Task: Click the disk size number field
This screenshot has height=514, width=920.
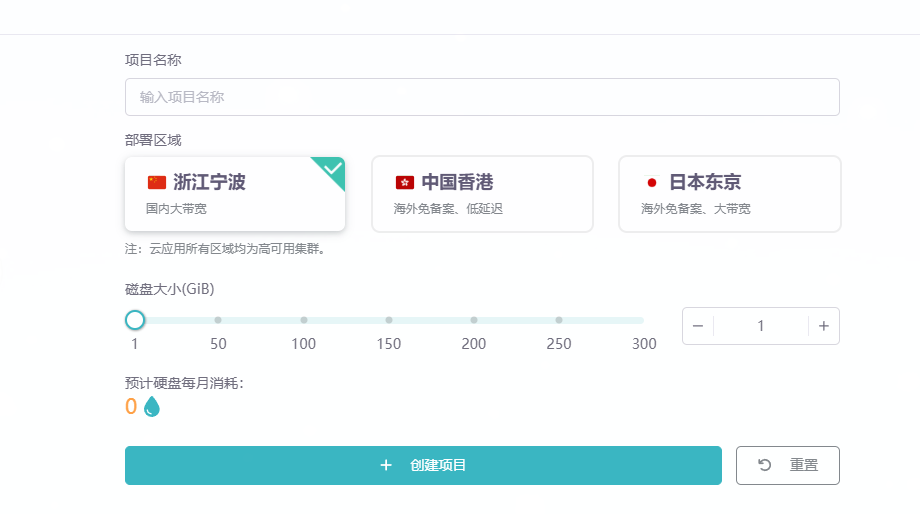Action: 761,326
